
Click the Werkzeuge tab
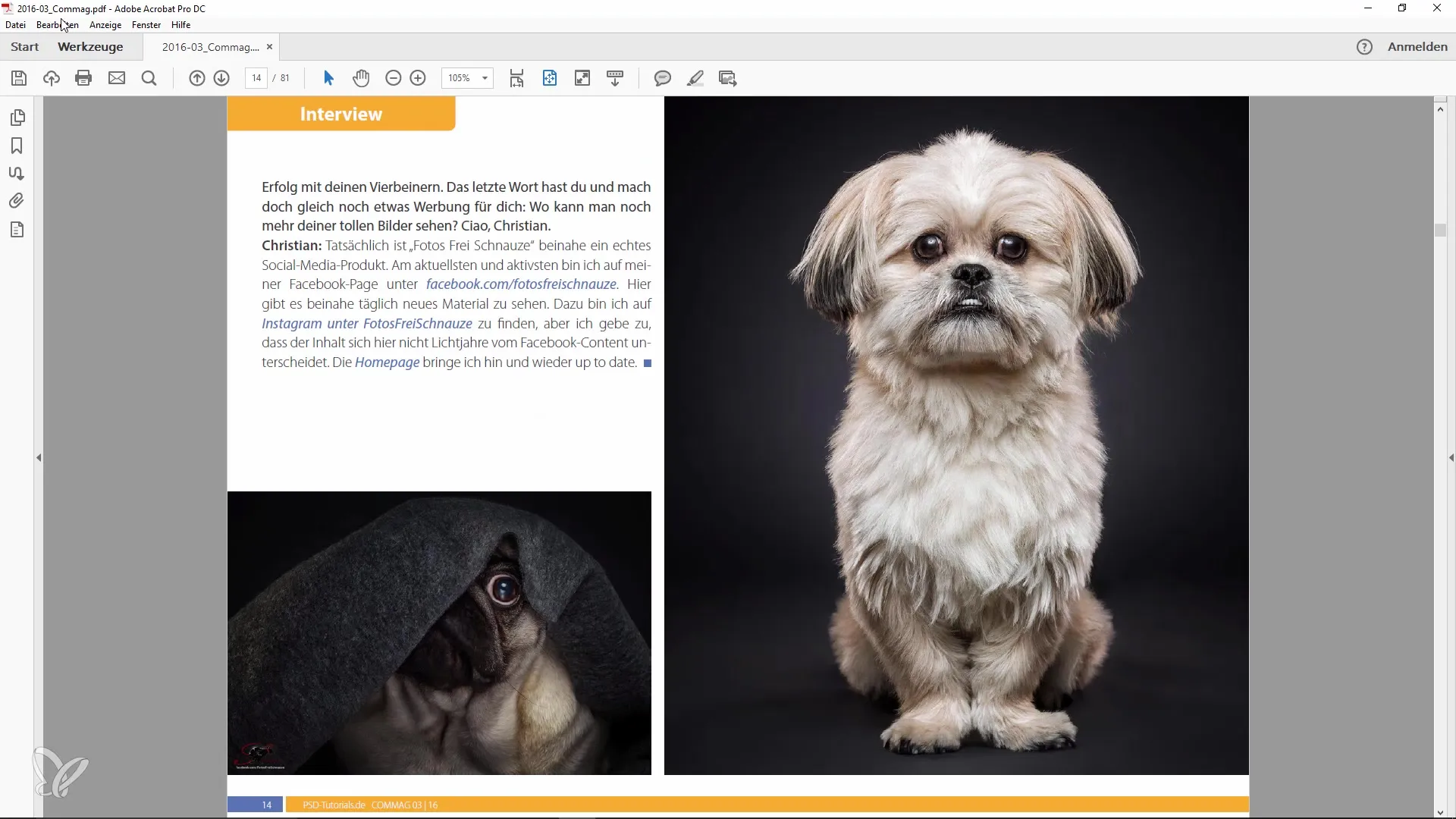click(90, 47)
